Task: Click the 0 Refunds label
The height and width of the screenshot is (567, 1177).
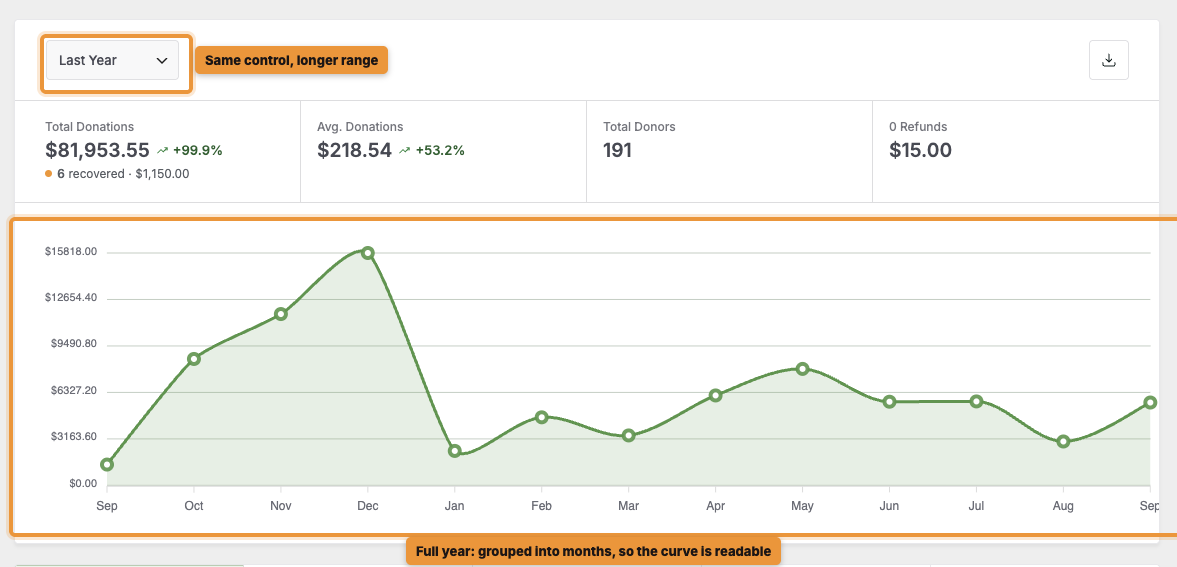Action: tap(918, 127)
